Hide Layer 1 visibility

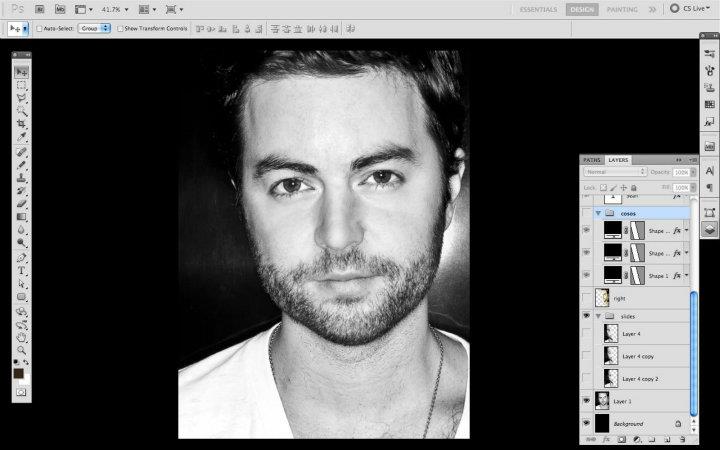(586, 401)
